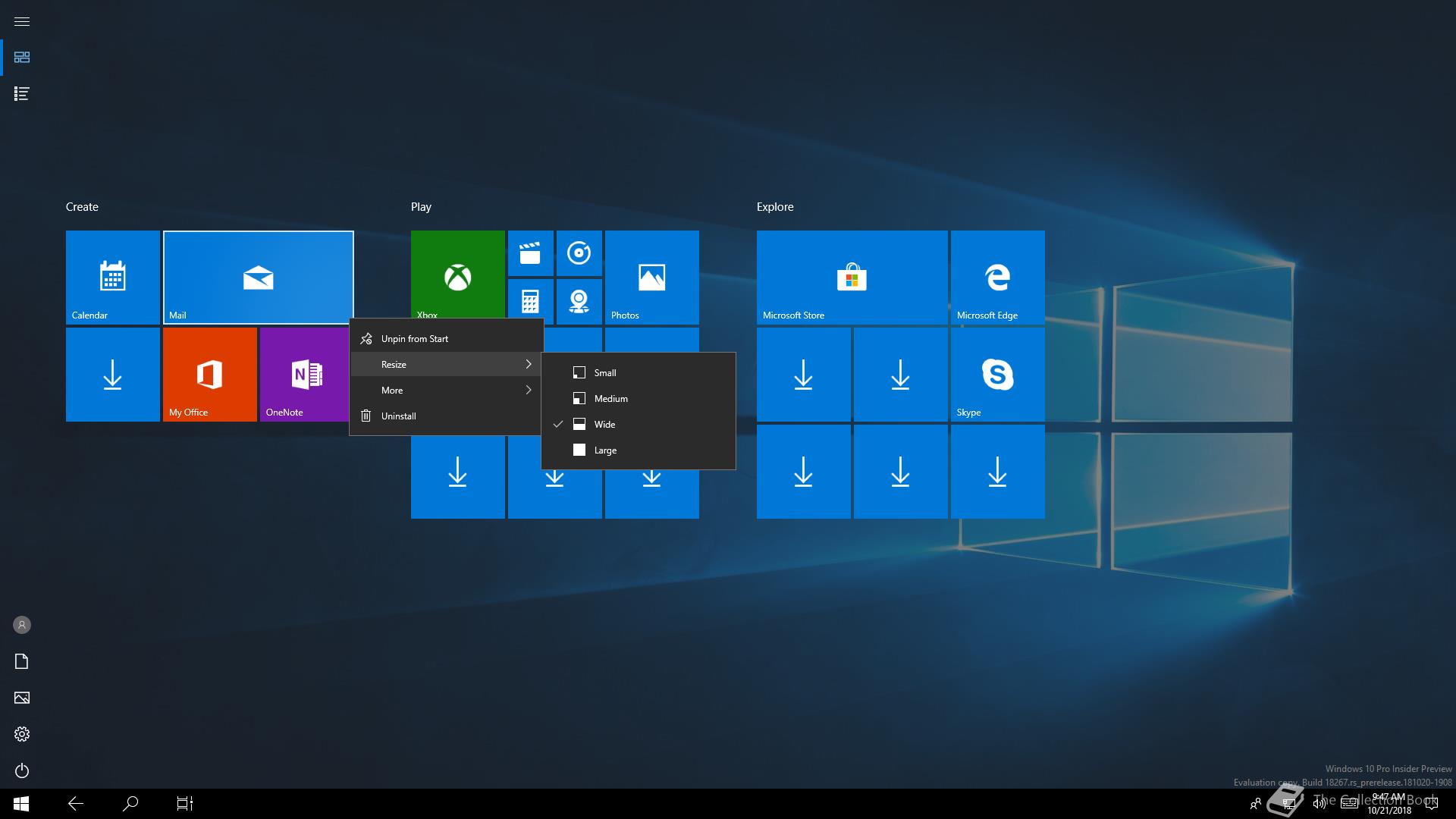Open the Microsoft Store tile

[x=852, y=278]
